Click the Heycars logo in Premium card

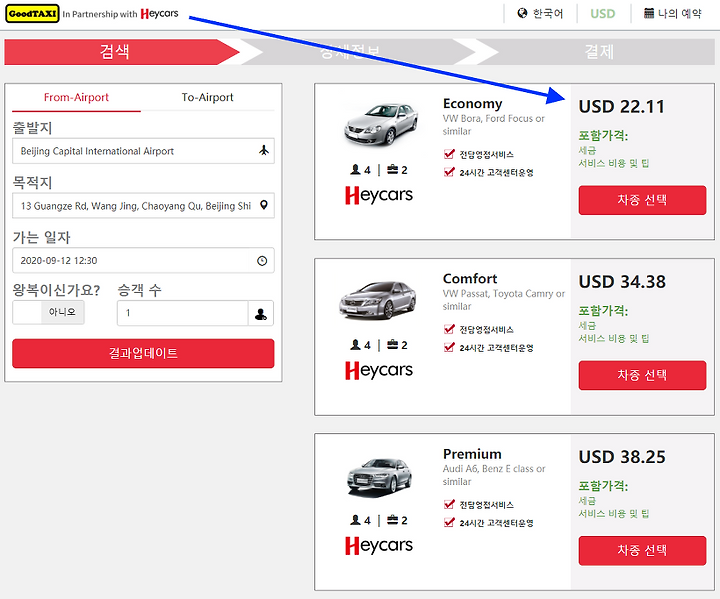(x=379, y=546)
